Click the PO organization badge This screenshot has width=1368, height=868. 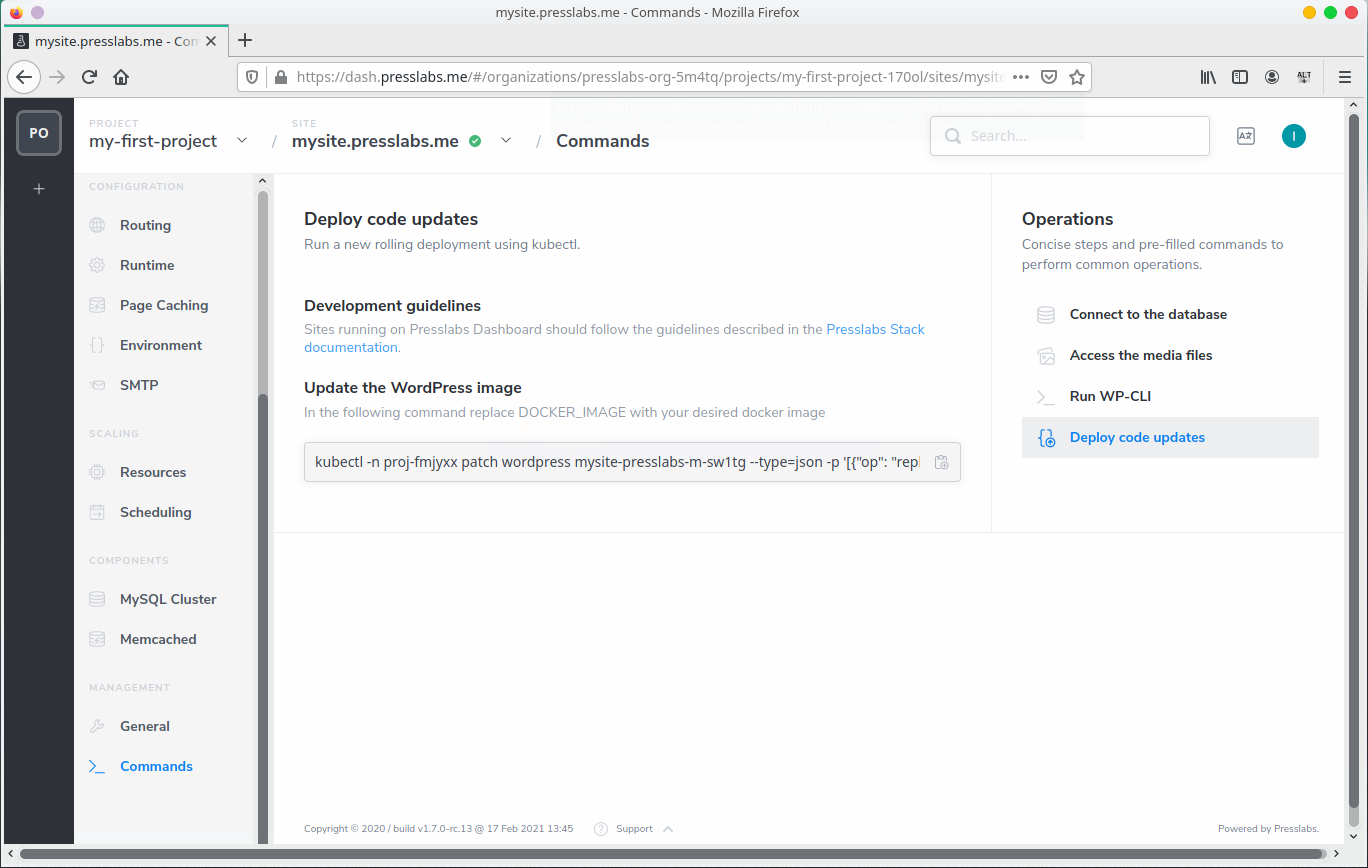point(39,133)
